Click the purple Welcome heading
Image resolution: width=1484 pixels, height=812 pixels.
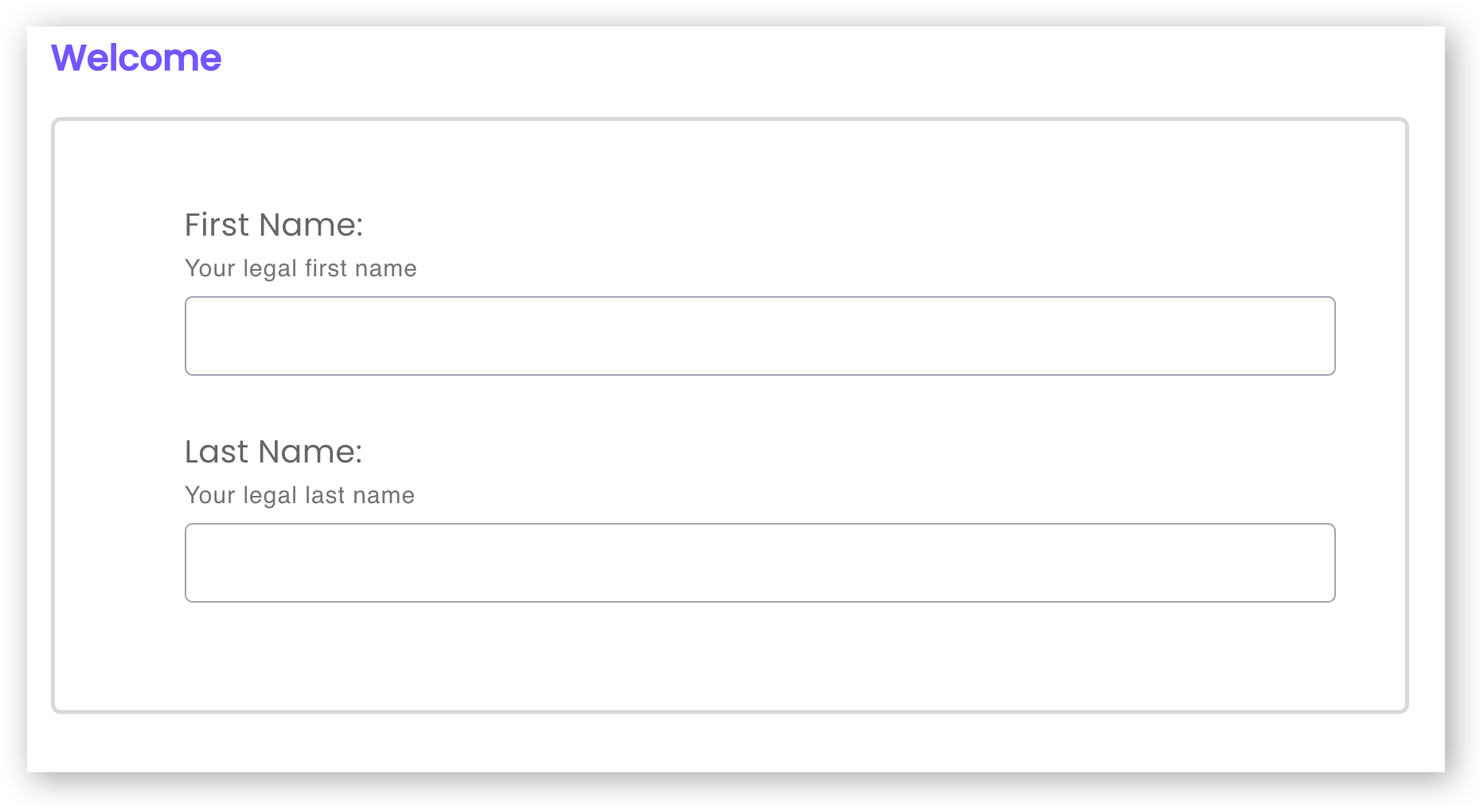point(136,58)
